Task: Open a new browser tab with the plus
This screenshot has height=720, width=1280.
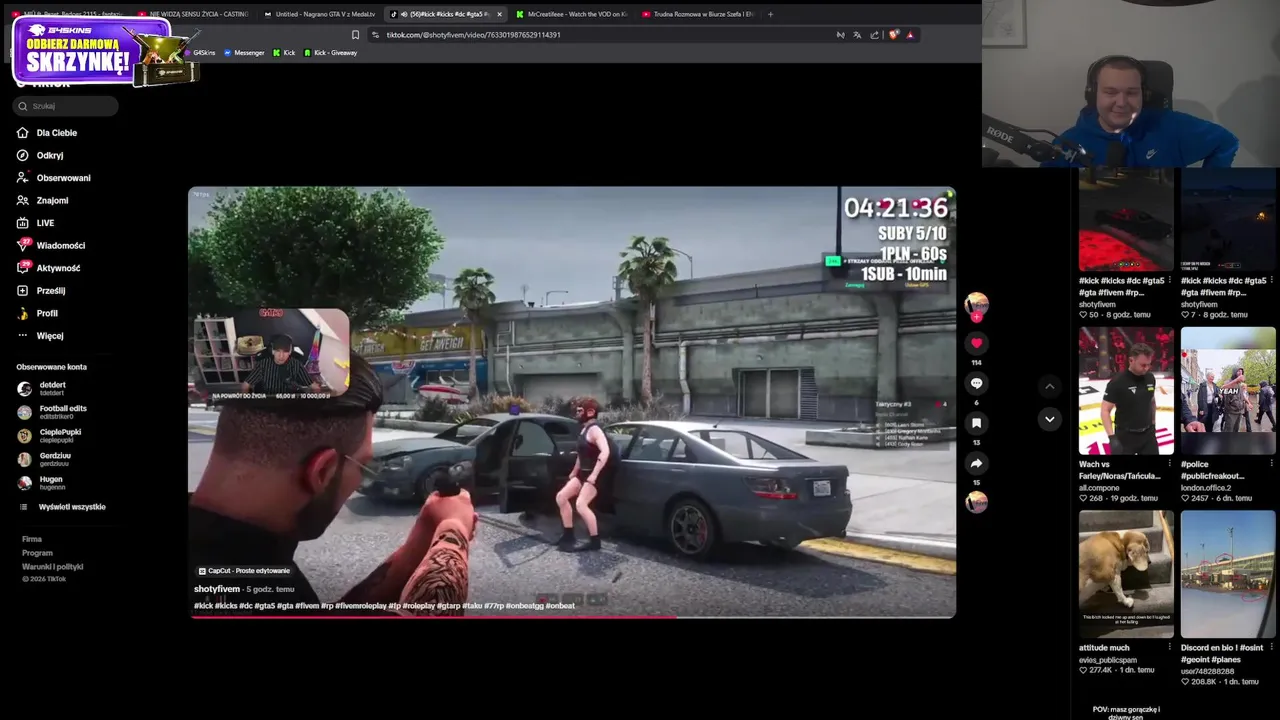Action: [x=770, y=14]
